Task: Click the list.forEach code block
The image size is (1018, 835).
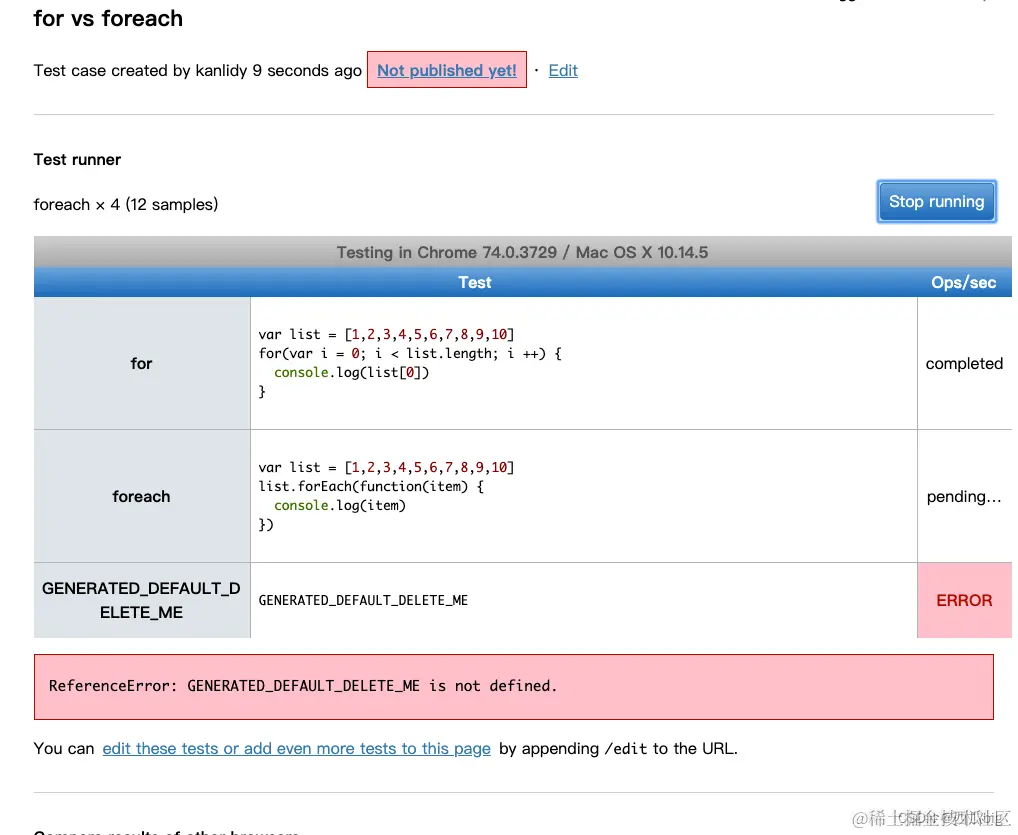Action: [x=386, y=495]
